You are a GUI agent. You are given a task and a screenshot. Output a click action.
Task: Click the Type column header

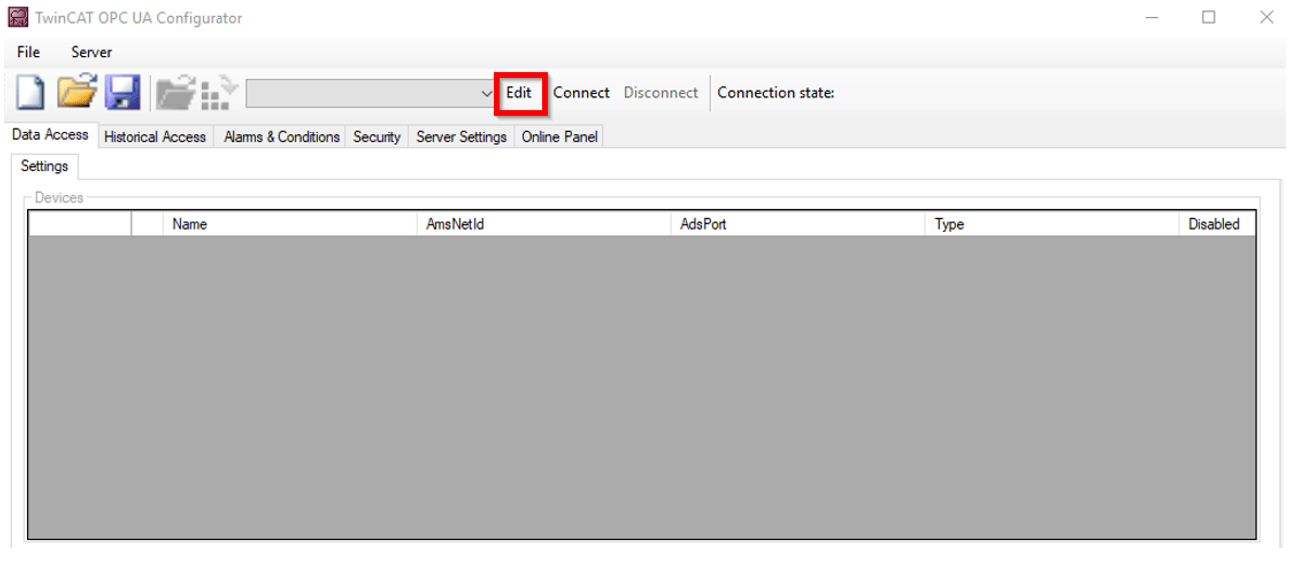(1052, 224)
